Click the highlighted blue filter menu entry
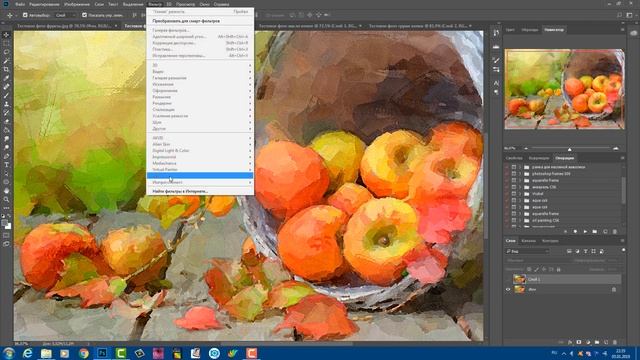This screenshot has width=640, height=360. point(200,176)
